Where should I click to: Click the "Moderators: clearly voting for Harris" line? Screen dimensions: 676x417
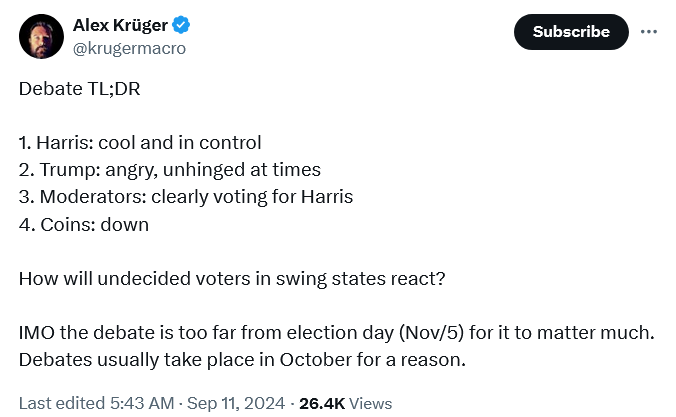point(185,196)
